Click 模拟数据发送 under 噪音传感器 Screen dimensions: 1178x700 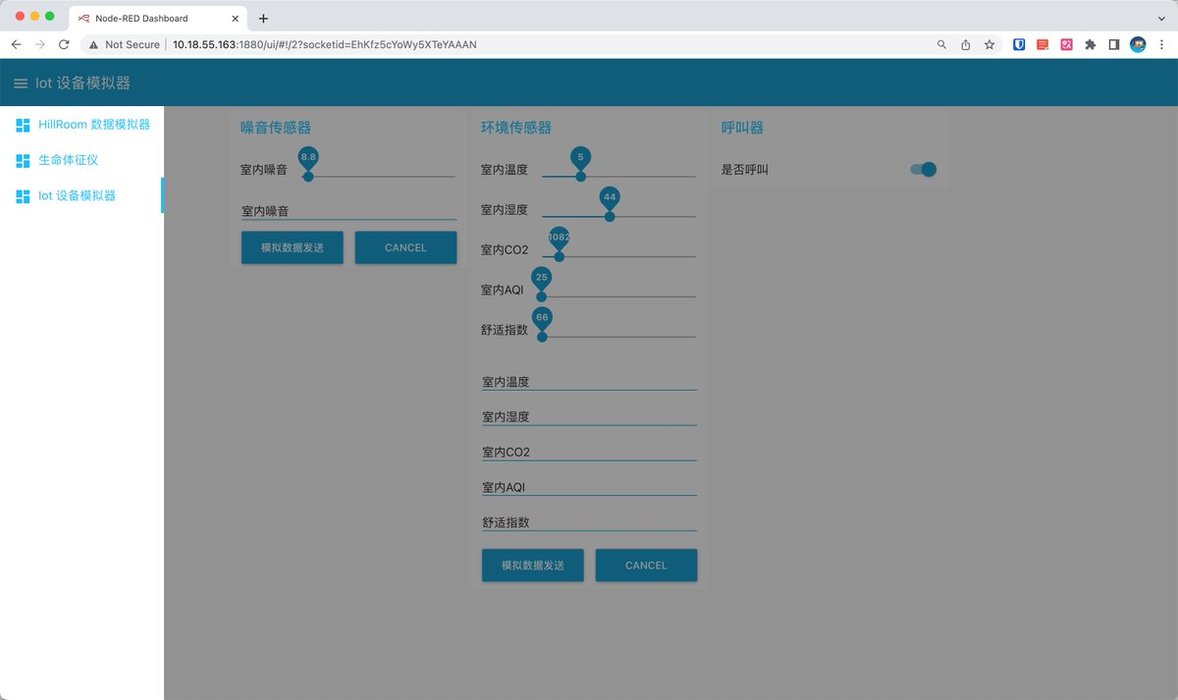pos(292,248)
